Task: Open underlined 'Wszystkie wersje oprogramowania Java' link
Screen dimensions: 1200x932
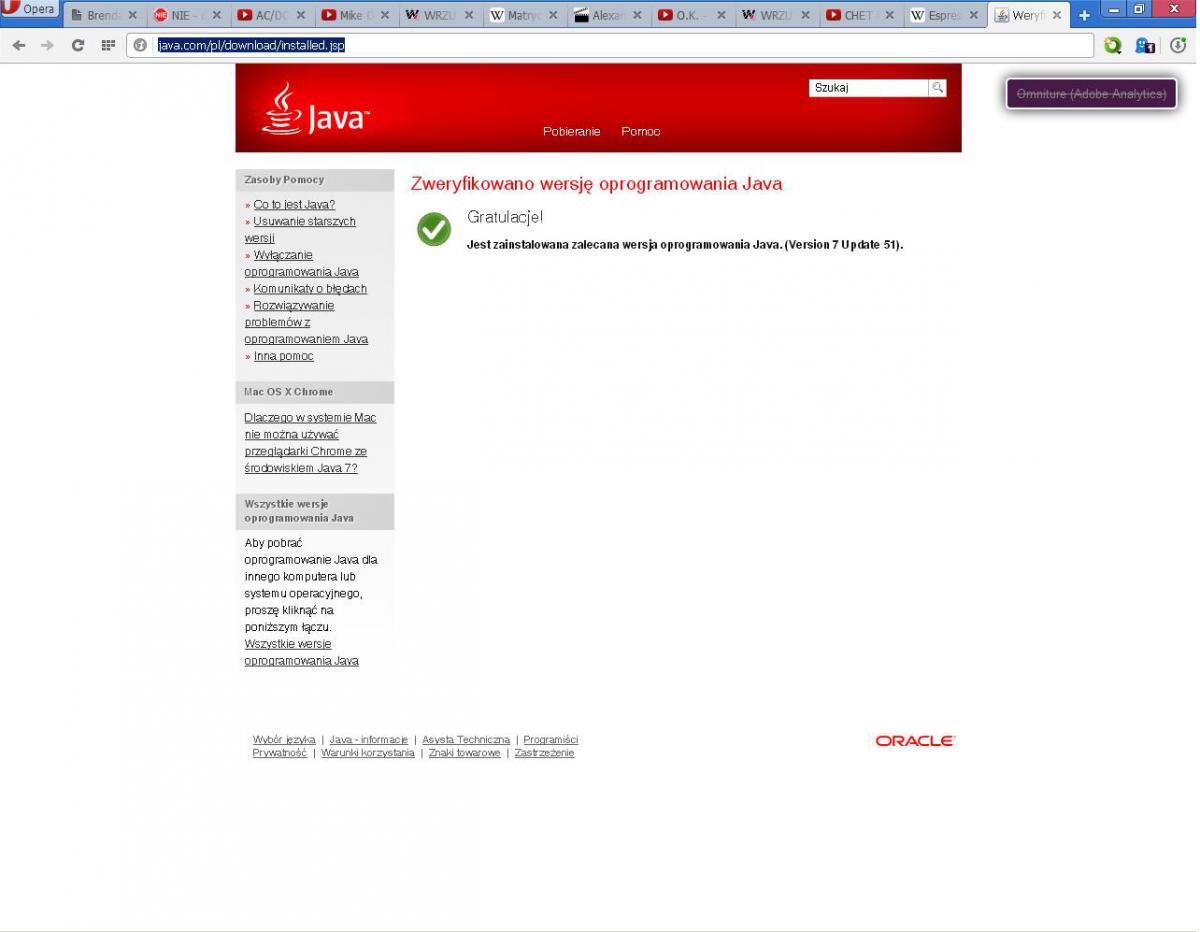Action: pyautogui.click(x=301, y=653)
